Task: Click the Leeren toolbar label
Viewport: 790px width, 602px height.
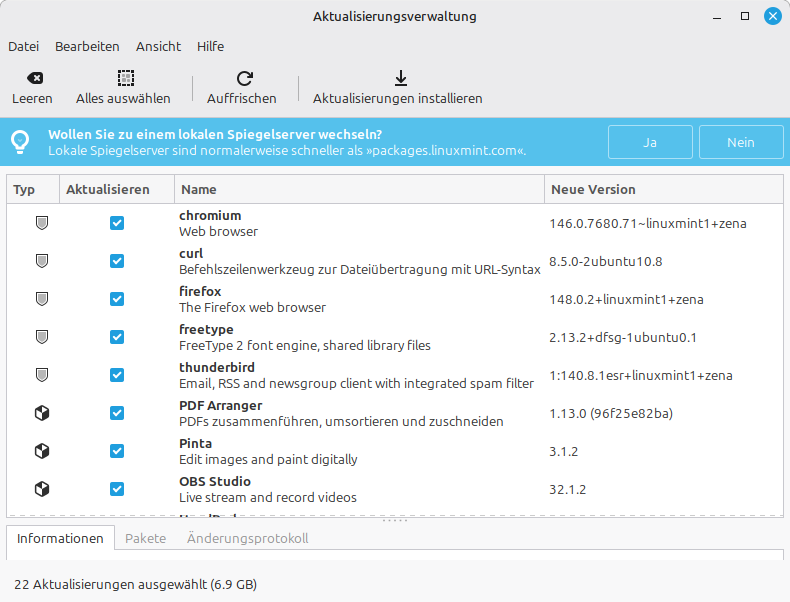Action: pyautogui.click(x=32, y=98)
